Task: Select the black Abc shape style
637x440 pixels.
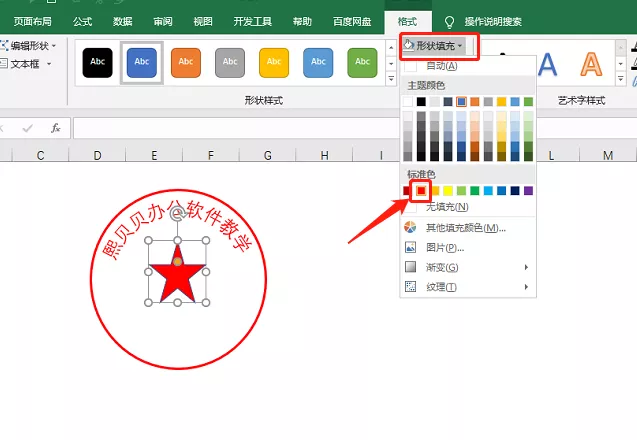Action: tap(98, 63)
